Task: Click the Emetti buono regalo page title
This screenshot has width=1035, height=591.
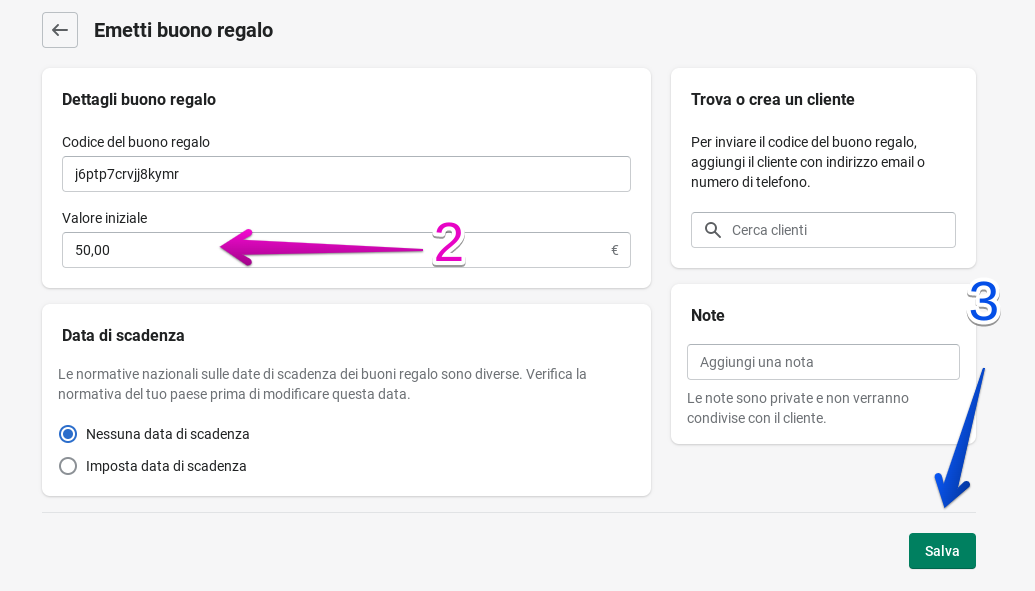Action: click(183, 30)
